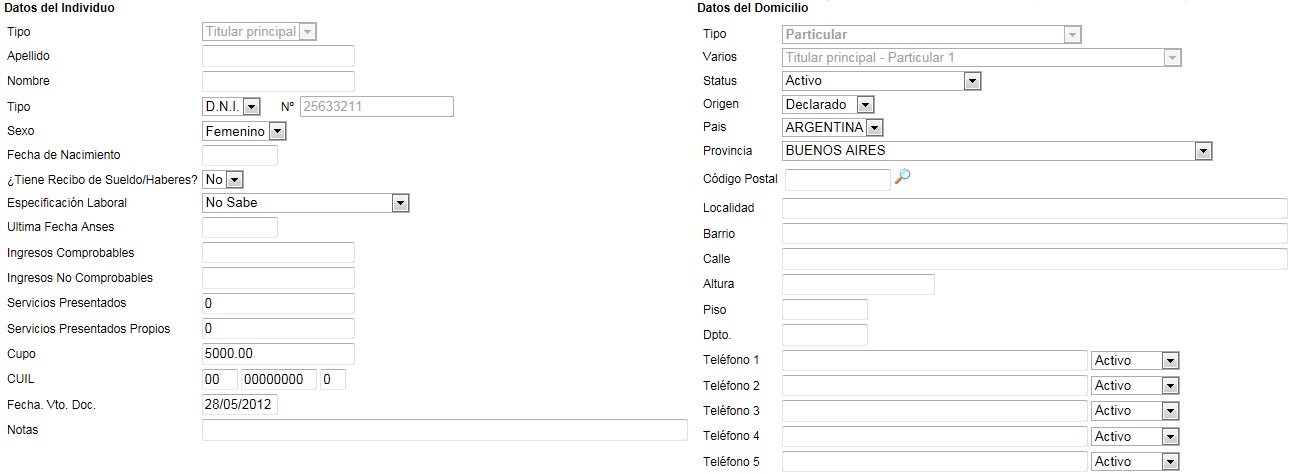1294x474 pixels.
Task: Open the Sexo dropdown showing Femenino
Action: [244, 131]
